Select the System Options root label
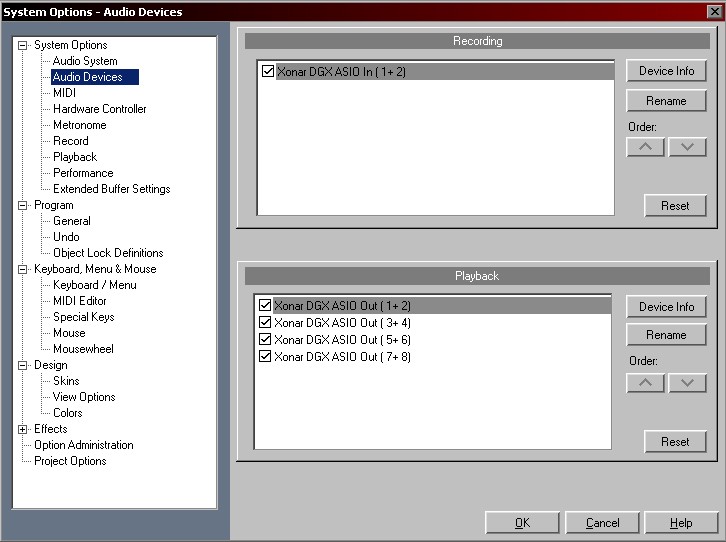The height and width of the screenshot is (542, 726). click(71, 45)
